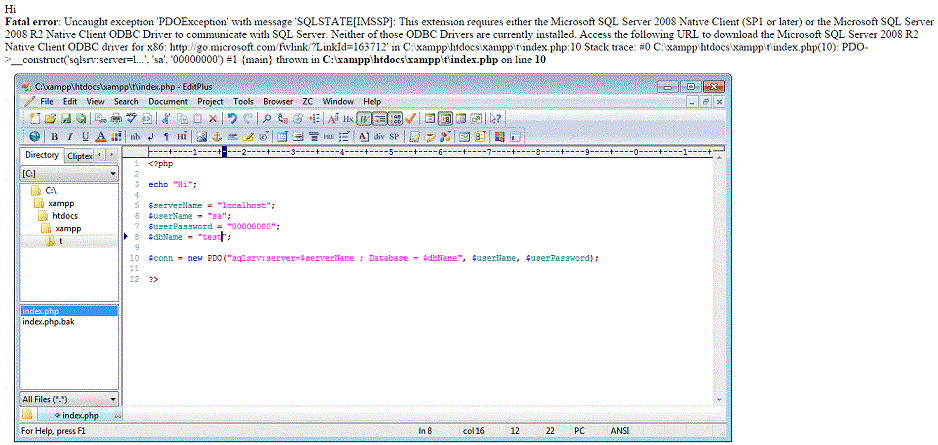Screen dimensions: 938x445
Task: Insert bold tag with B icon
Action: pyautogui.click(x=54, y=136)
